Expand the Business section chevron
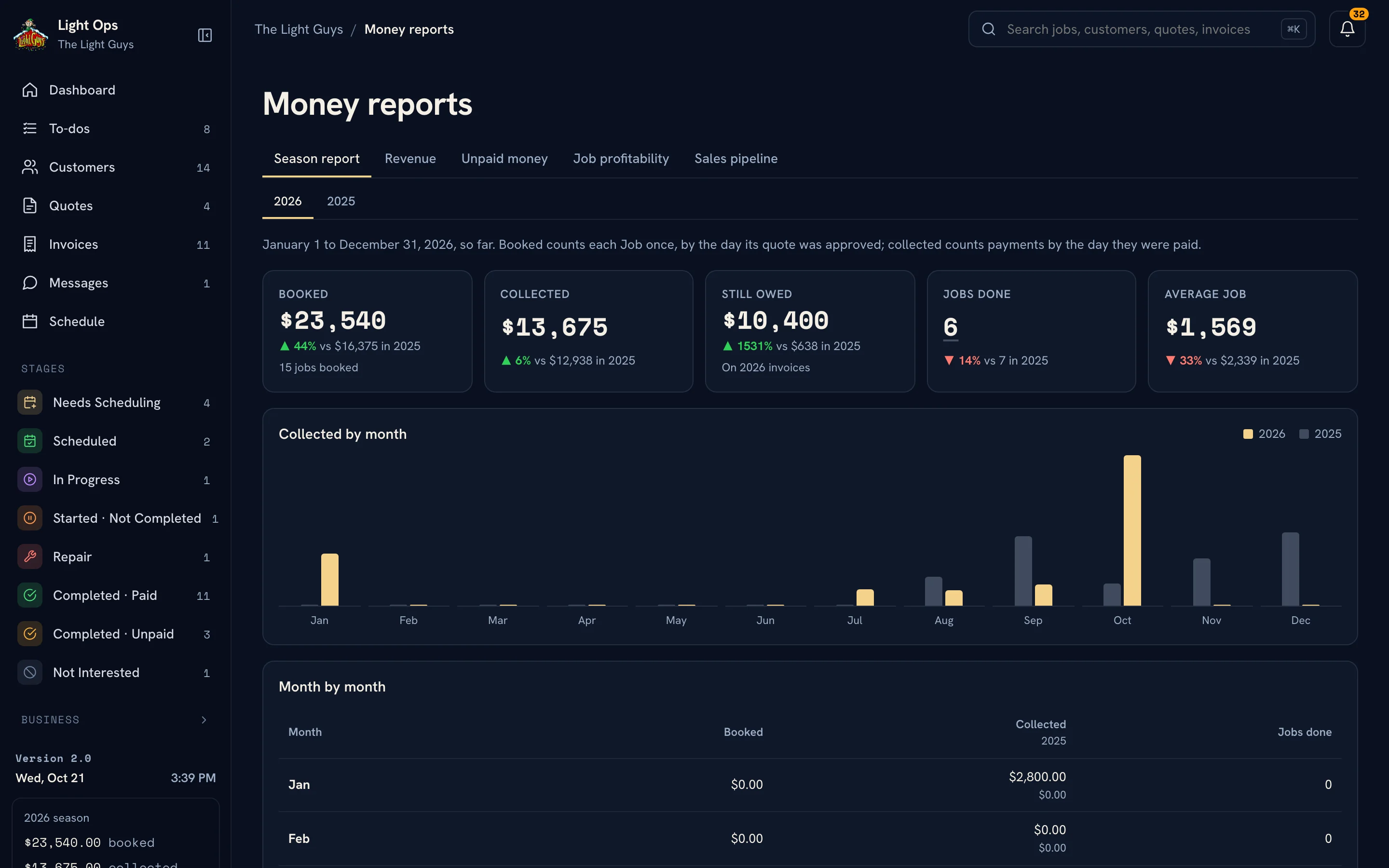Viewport: 1389px width, 868px height. (204, 720)
